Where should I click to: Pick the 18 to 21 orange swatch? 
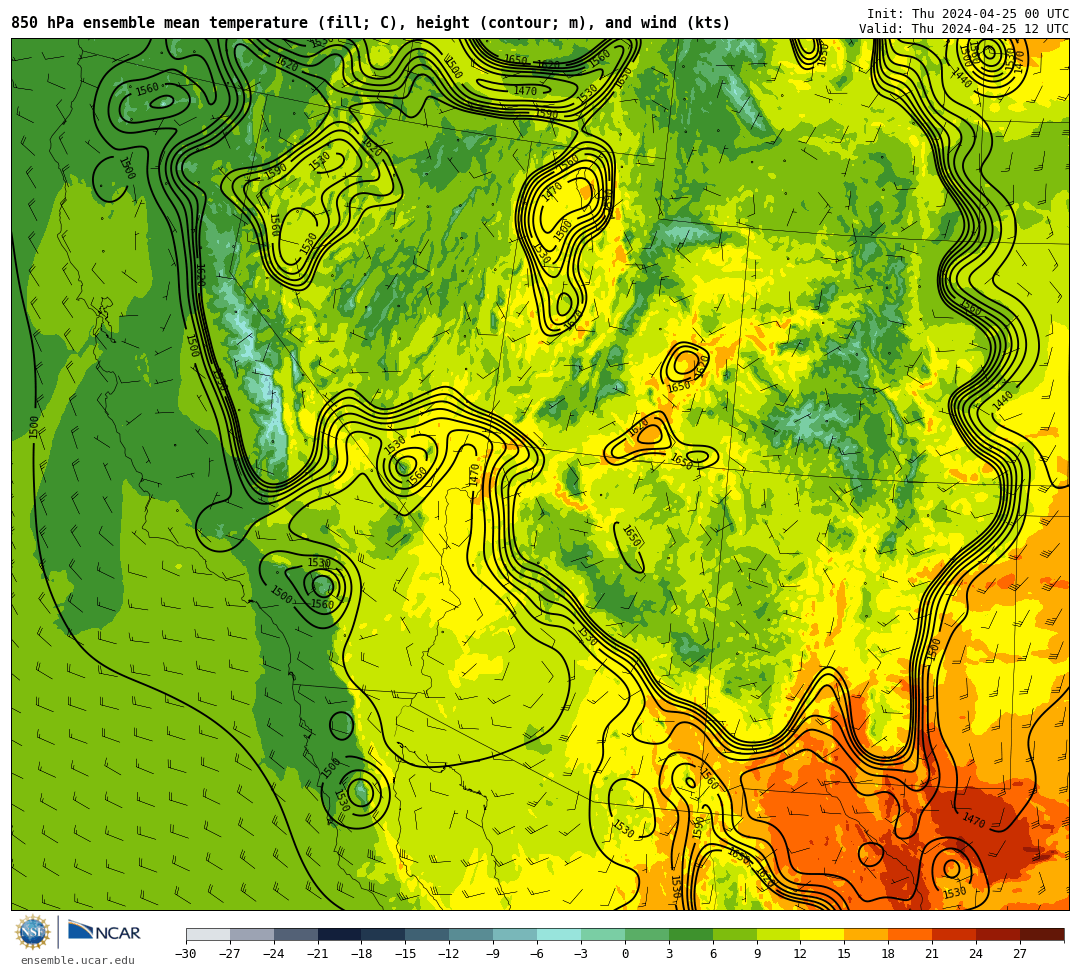tap(911, 934)
